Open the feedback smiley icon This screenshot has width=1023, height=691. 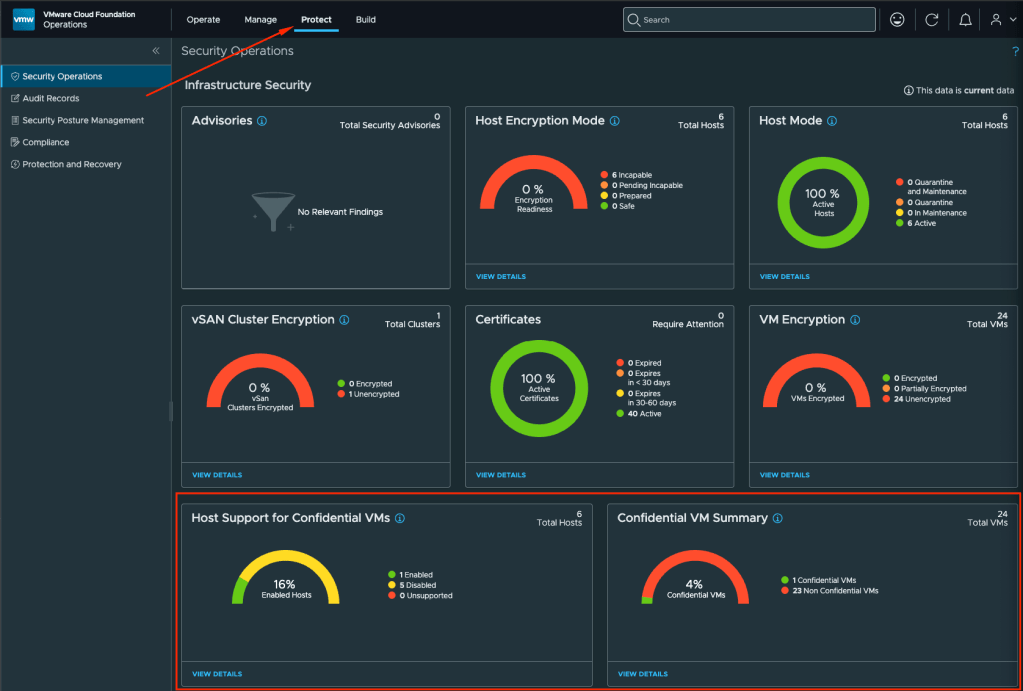tap(897, 20)
